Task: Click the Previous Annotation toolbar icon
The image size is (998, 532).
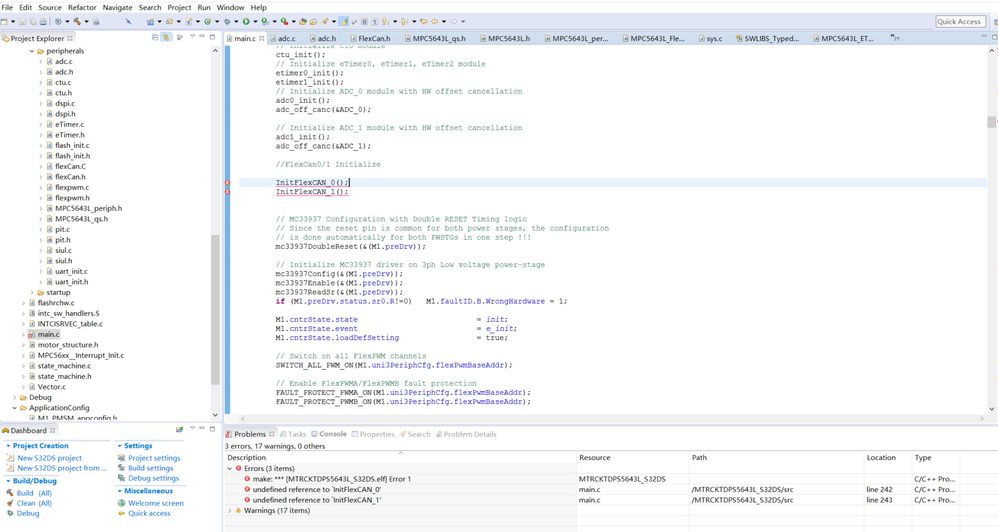Action: [404, 22]
